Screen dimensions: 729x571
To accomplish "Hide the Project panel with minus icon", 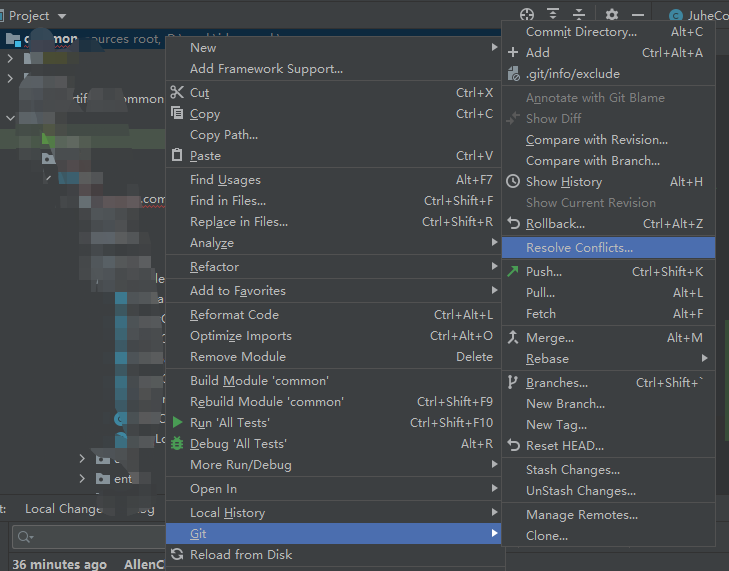I will [x=638, y=15].
